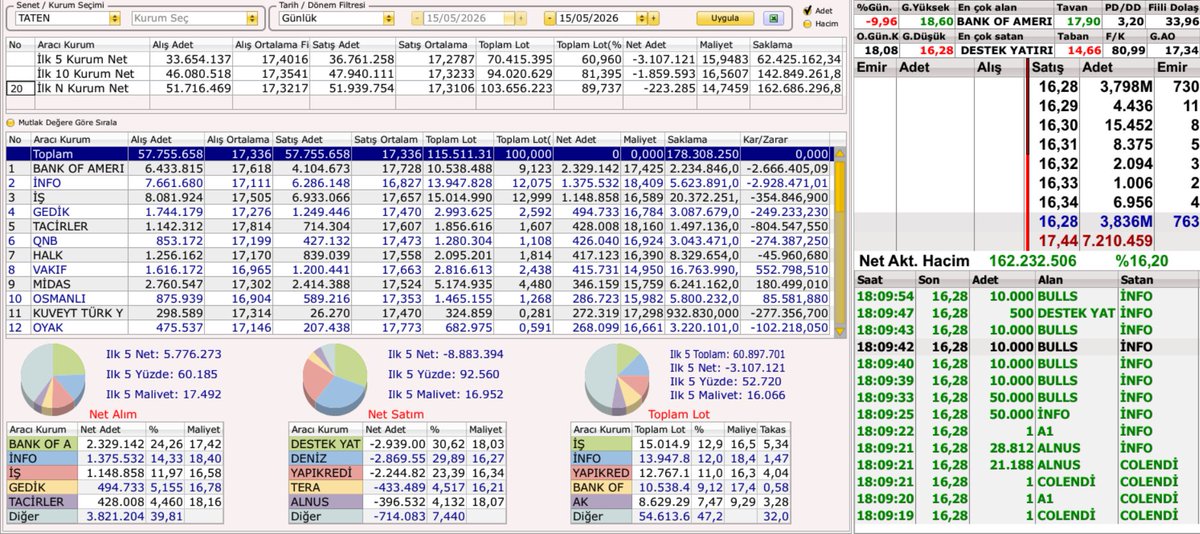This screenshot has width=1200, height=534.
Task: Toggle the Adet checkbox
Action: coord(808,10)
